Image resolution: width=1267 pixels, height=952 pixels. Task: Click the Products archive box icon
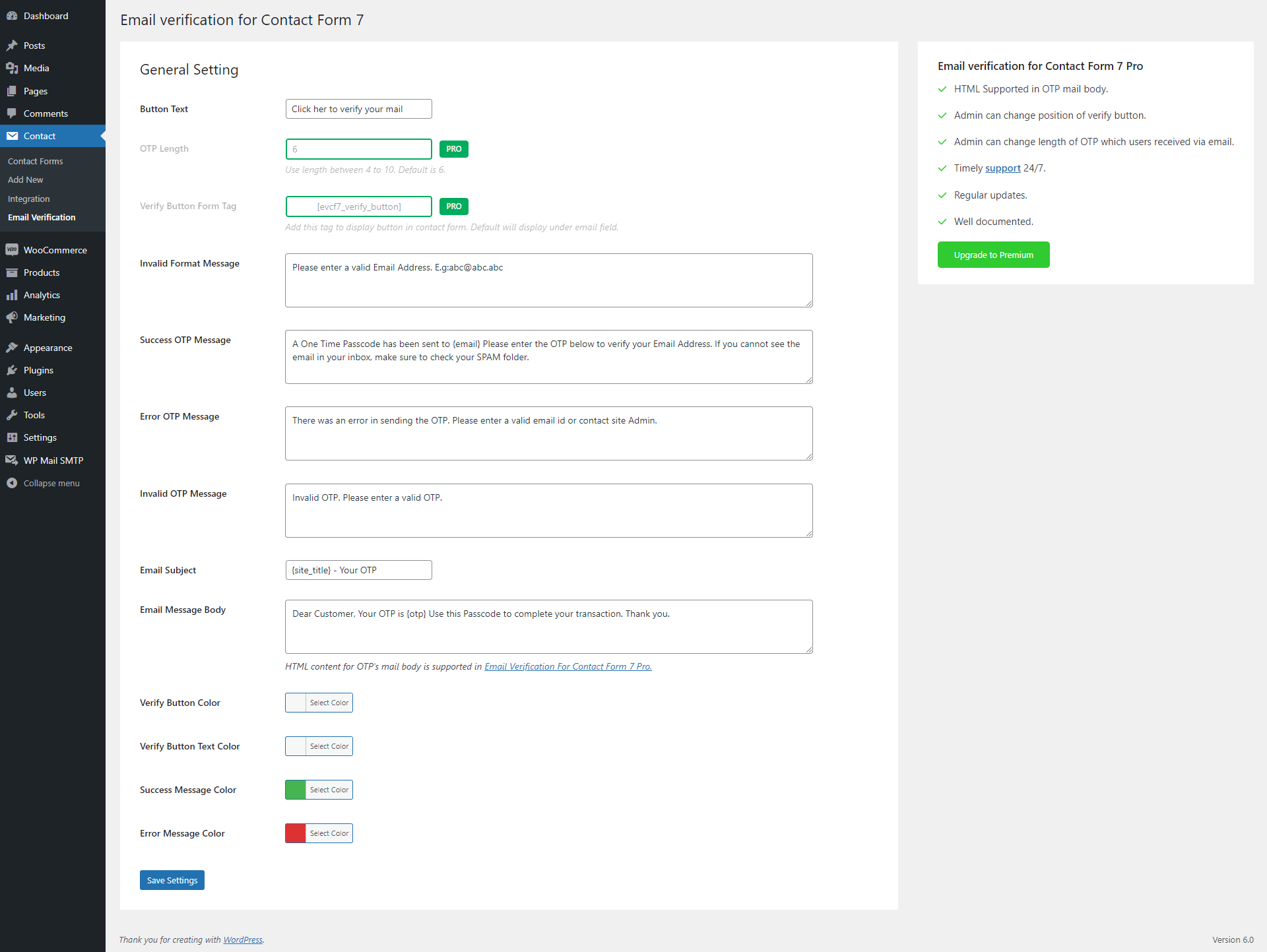12,272
